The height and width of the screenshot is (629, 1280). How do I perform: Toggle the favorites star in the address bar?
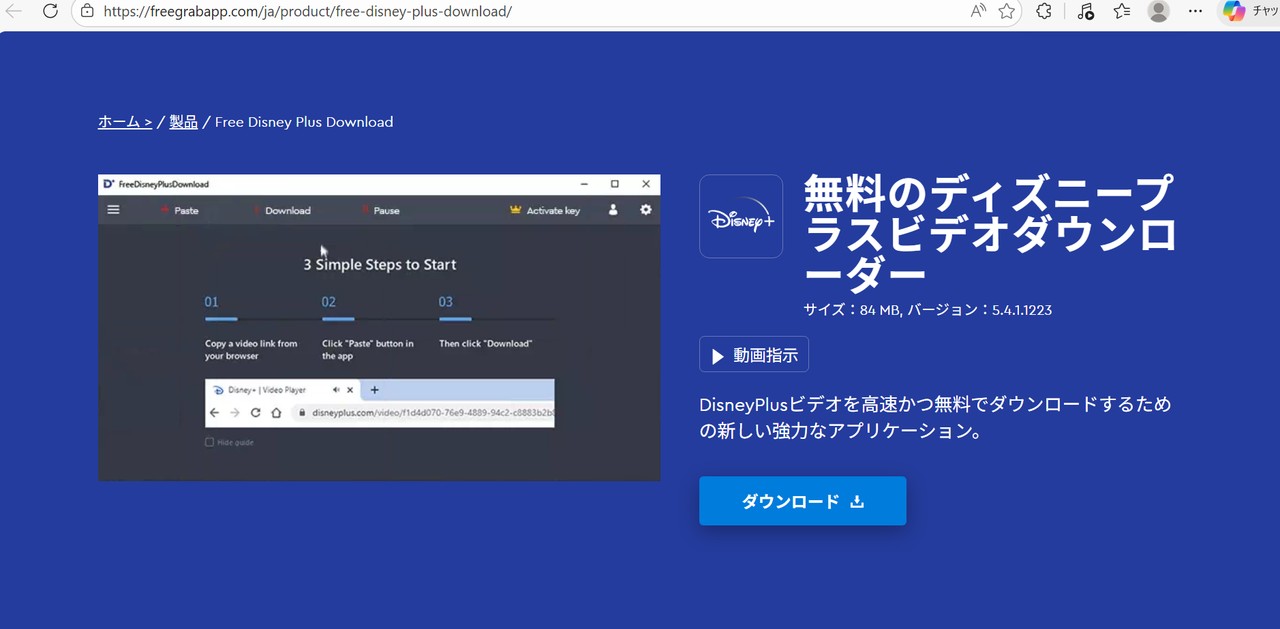point(1006,11)
